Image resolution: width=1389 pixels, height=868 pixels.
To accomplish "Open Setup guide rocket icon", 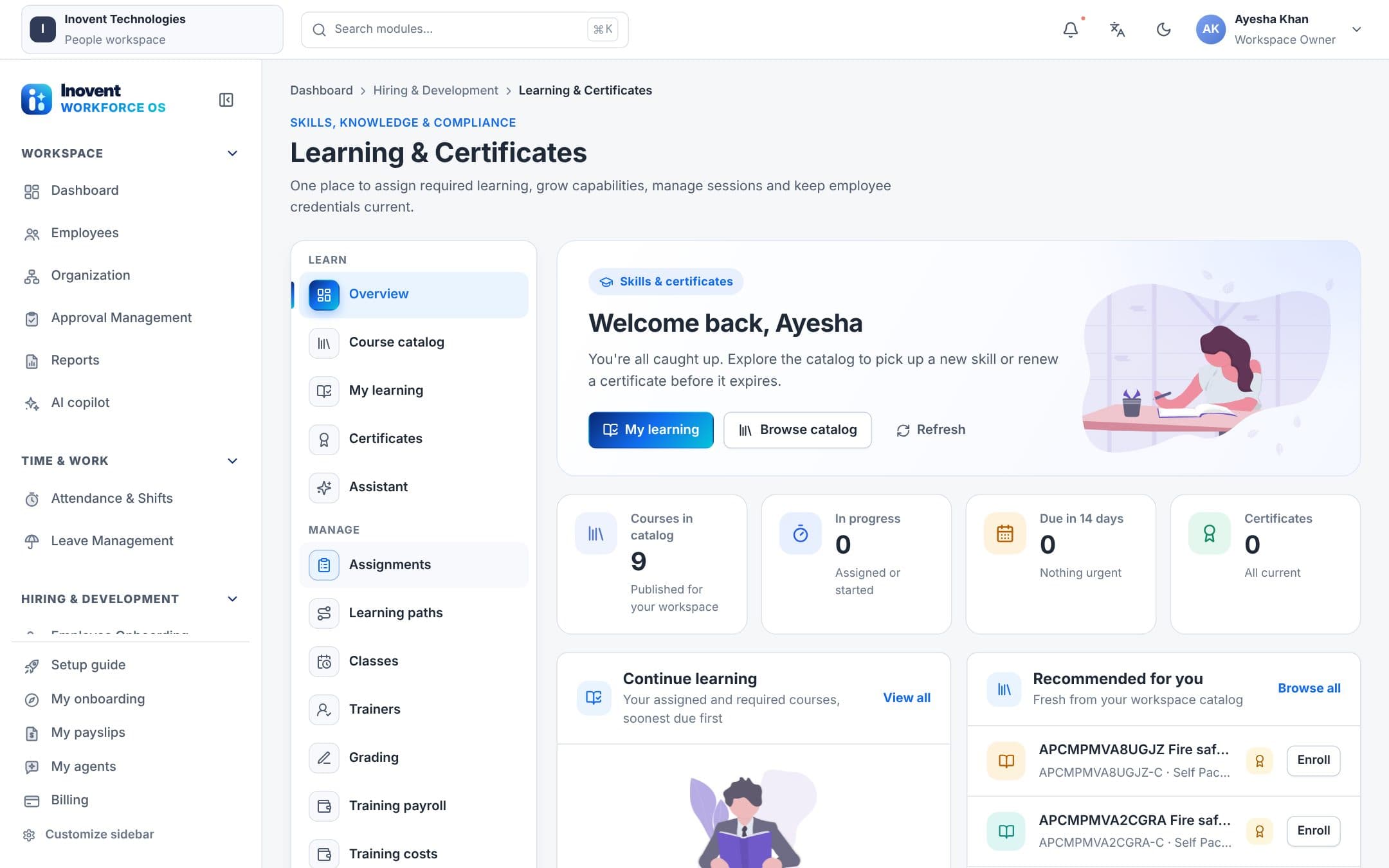I will (x=32, y=665).
